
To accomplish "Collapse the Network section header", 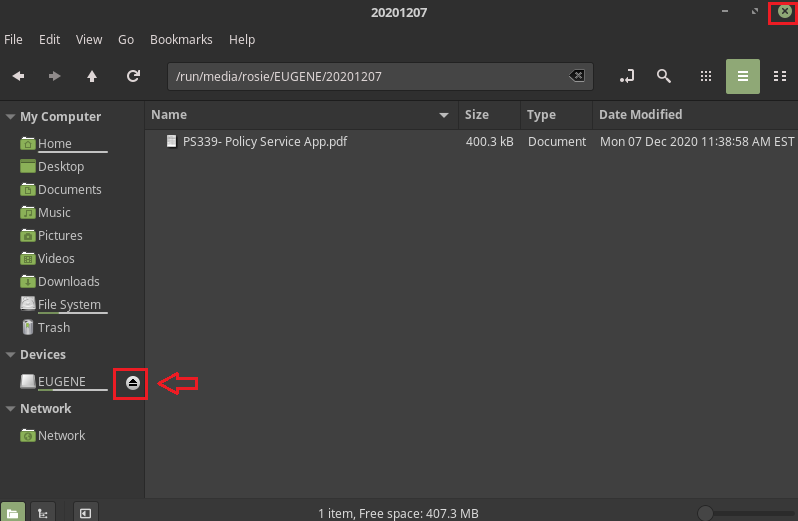I will (10, 409).
